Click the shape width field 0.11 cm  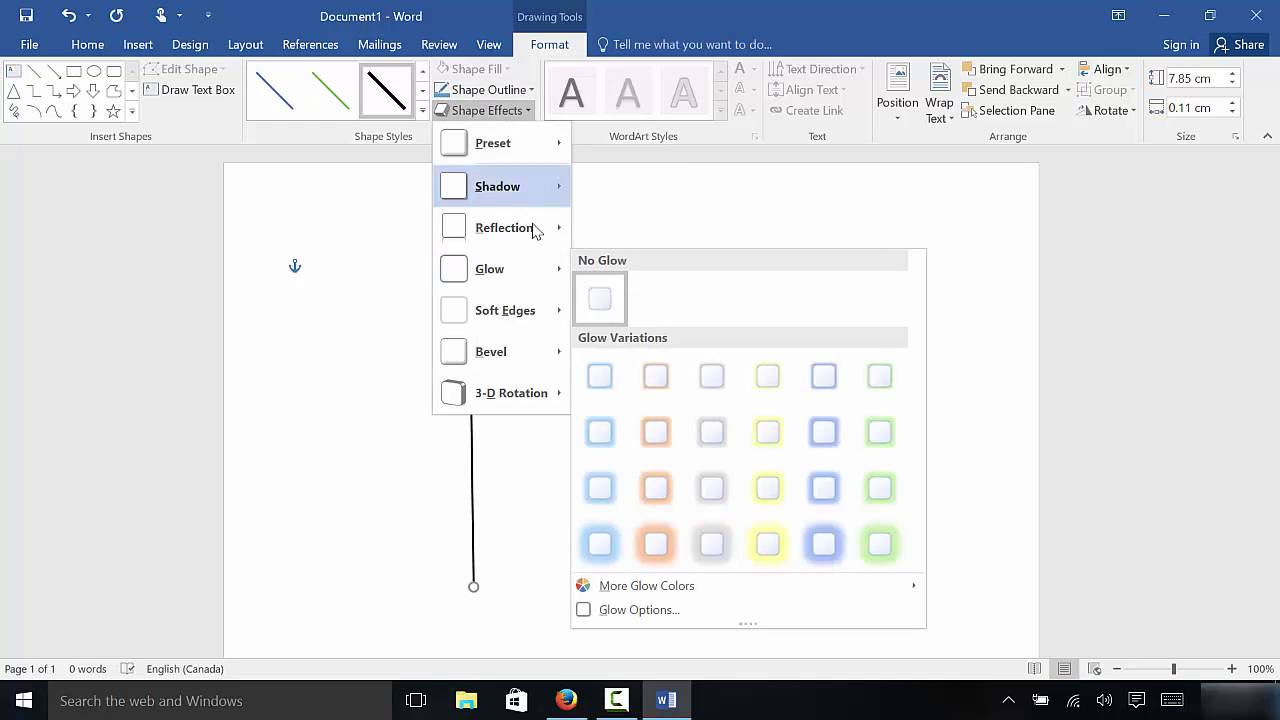[1195, 107]
